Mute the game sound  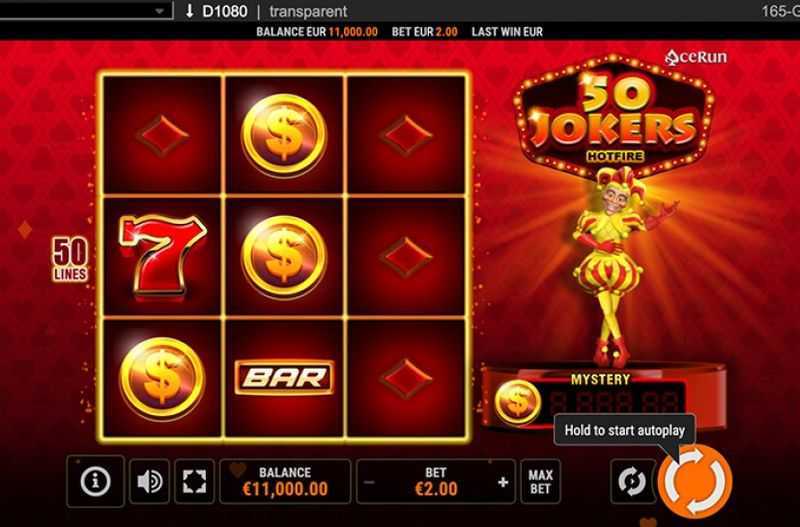pos(149,481)
